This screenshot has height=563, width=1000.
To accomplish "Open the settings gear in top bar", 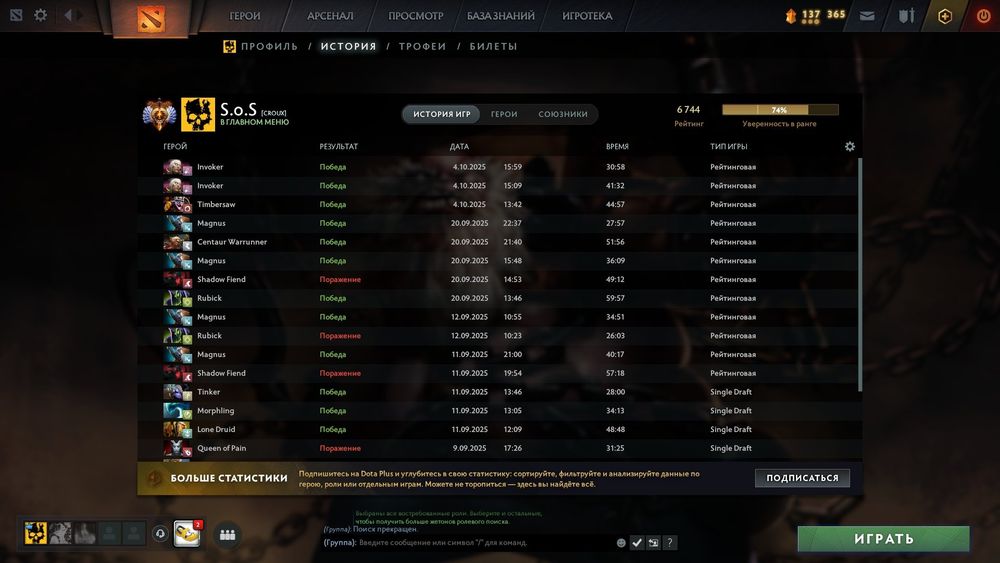I will click(40, 15).
